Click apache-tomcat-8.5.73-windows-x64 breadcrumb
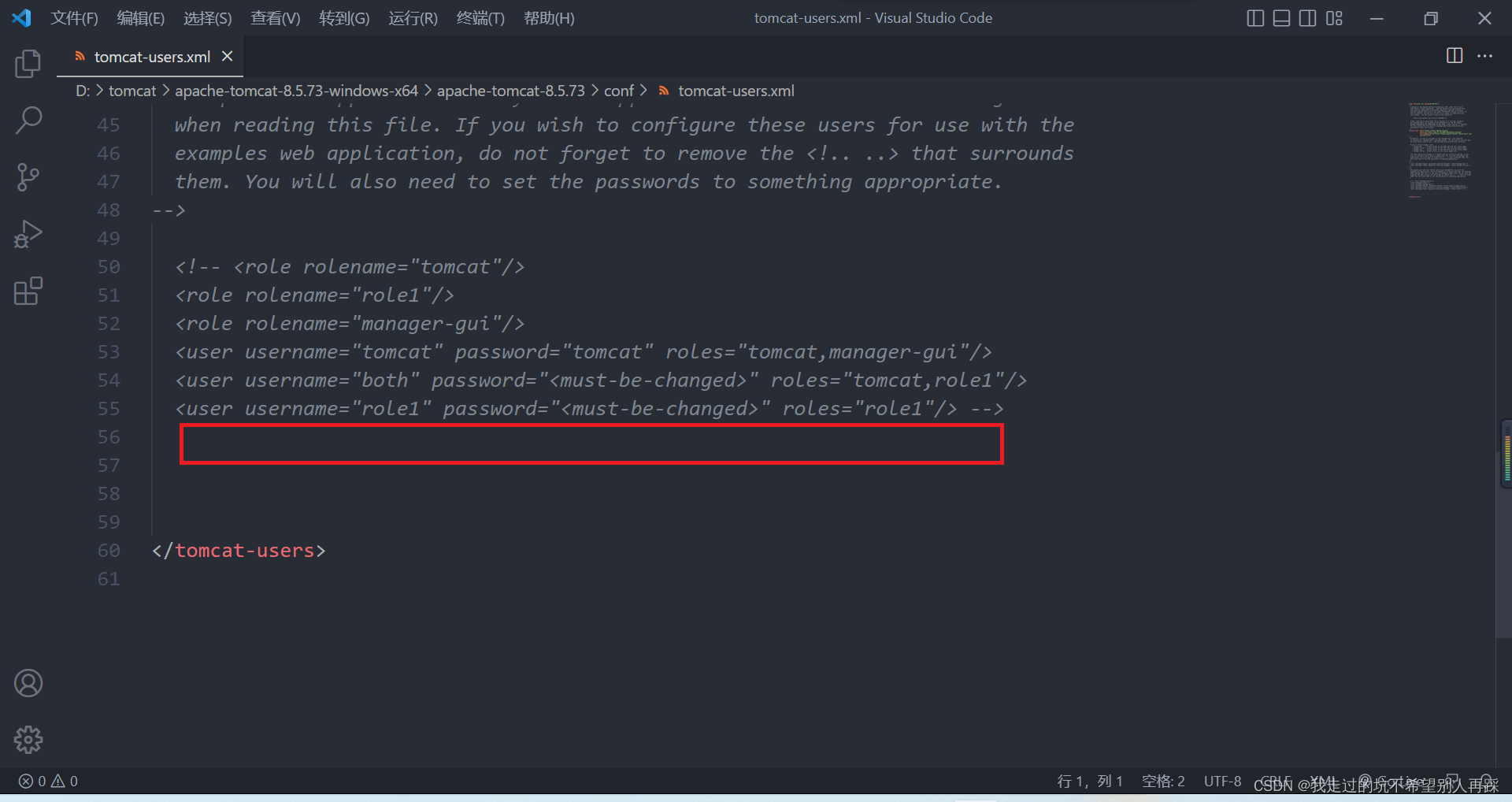The width and height of the screenshot is (1512, 802). pos(296,91)
